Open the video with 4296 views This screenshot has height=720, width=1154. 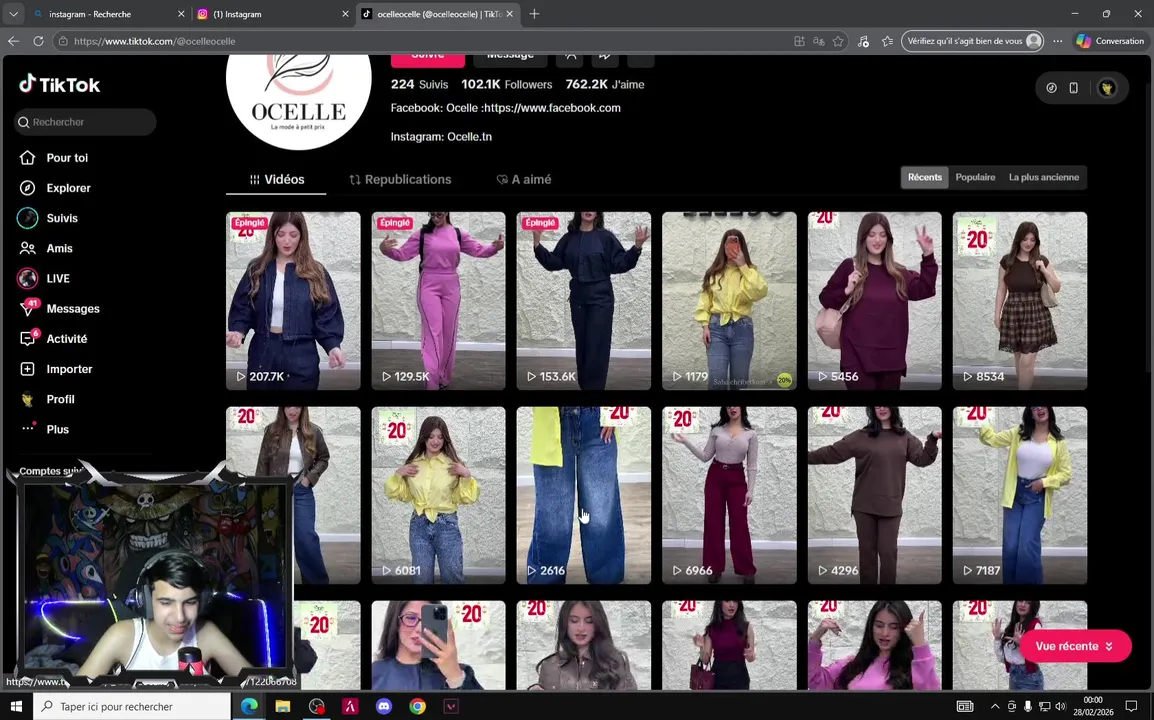click(x=874, y=495)
